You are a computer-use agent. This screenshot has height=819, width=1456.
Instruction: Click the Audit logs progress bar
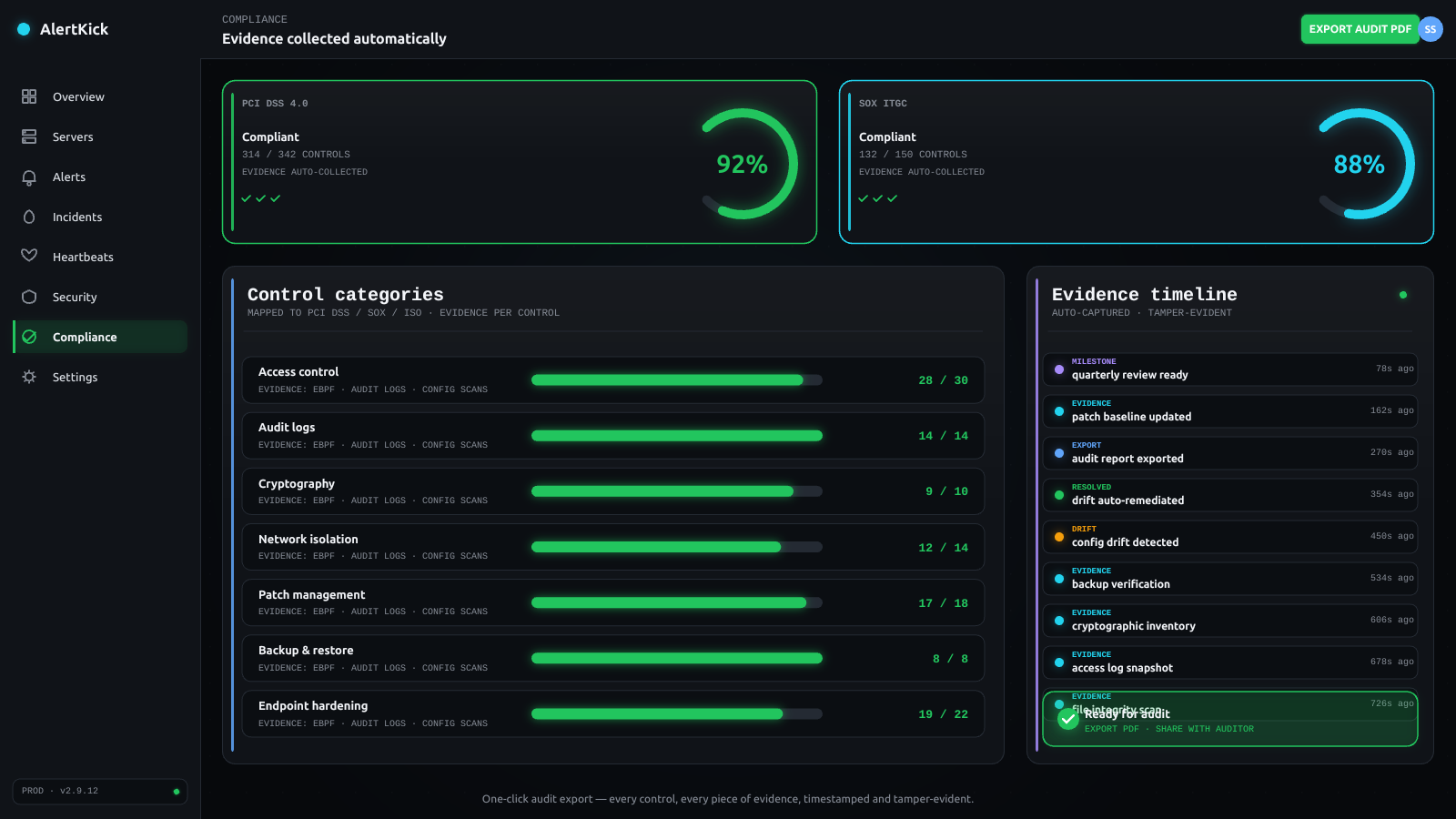click(x=677, y=436)
